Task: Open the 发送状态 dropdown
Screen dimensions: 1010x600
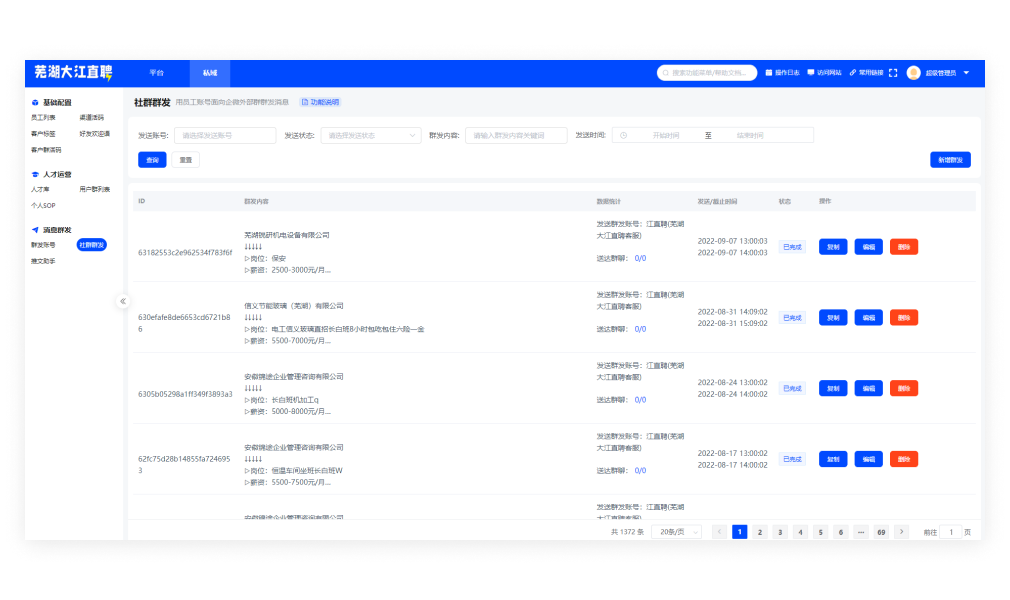Action: point(373,135)
